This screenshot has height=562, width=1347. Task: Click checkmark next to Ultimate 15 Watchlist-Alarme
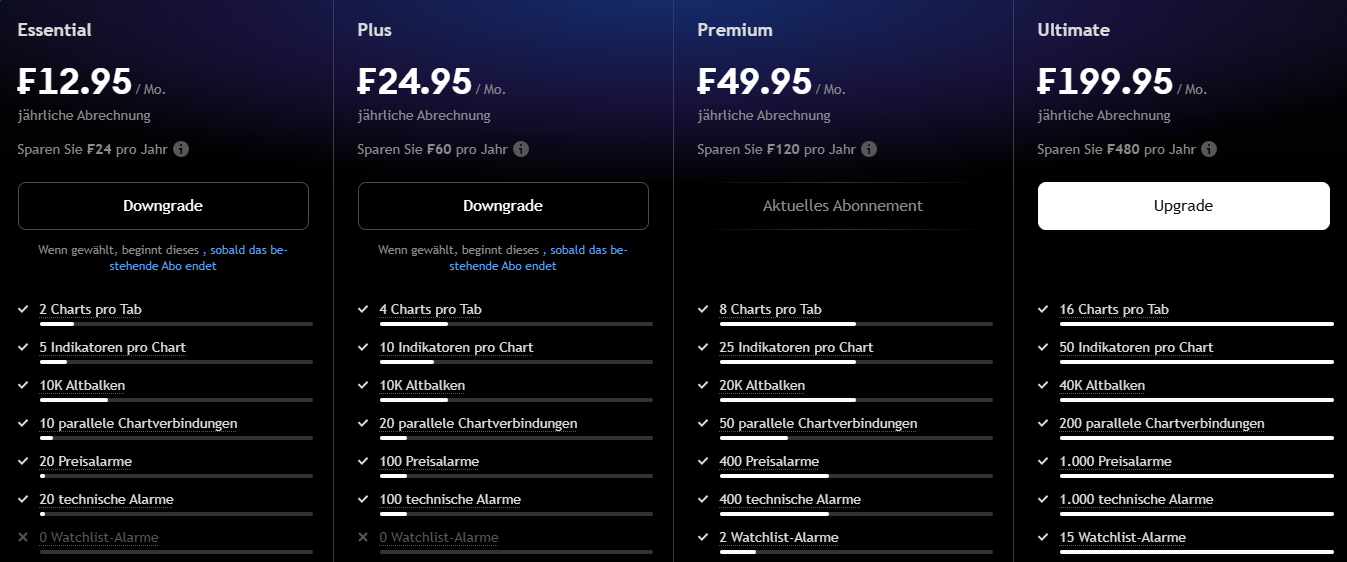tap(1043, 537)
